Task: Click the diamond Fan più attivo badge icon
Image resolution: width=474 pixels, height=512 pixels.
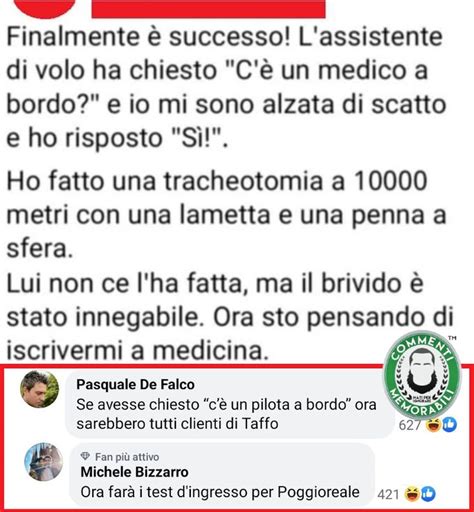Action: [85, 456]
